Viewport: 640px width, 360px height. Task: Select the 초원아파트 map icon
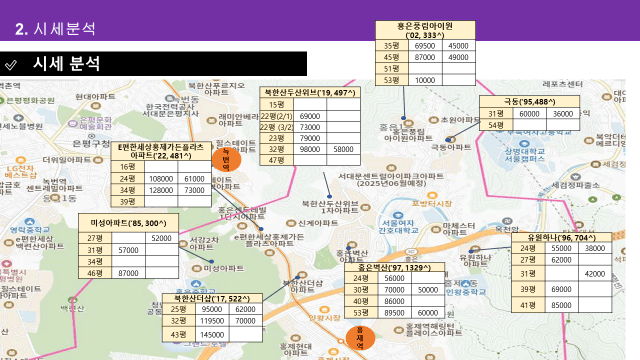[433, 120]
